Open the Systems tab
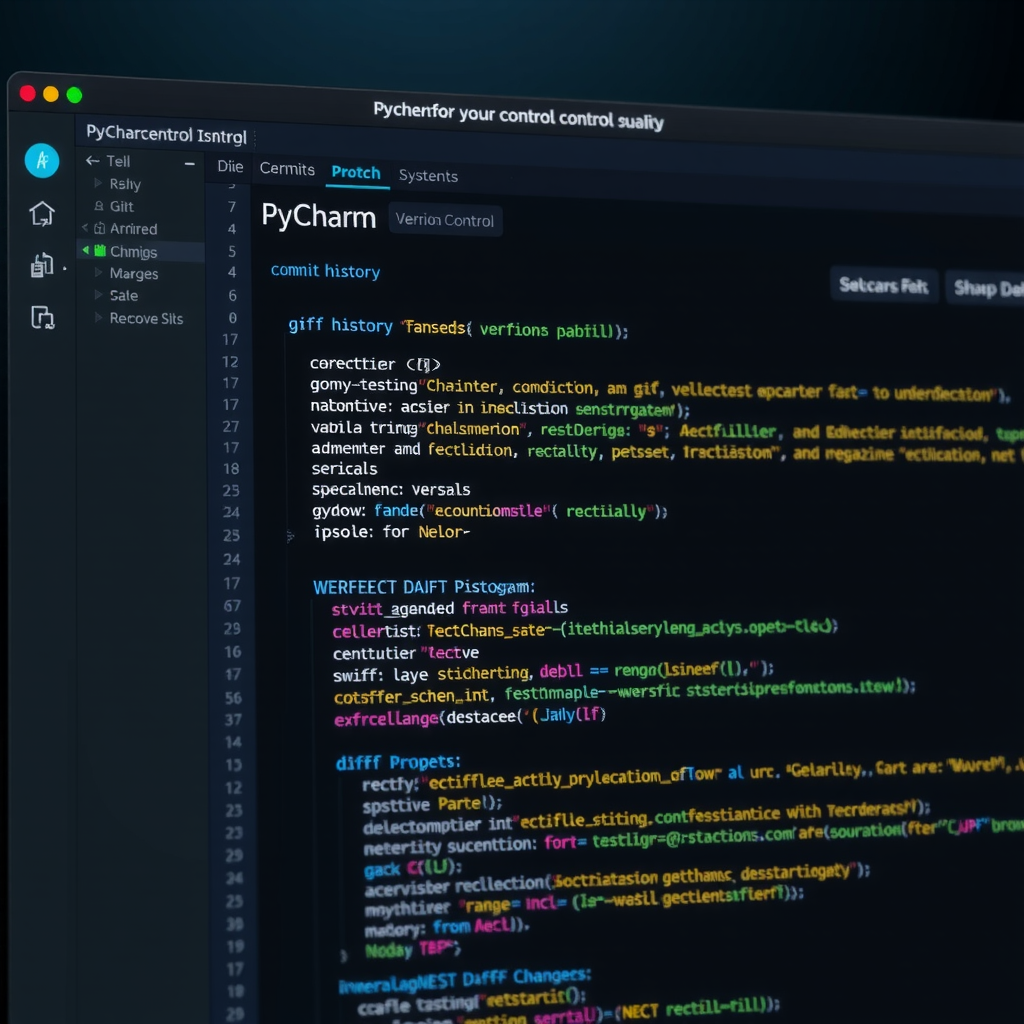This screenshot has width=1024, height=1024. click(428, 175)
